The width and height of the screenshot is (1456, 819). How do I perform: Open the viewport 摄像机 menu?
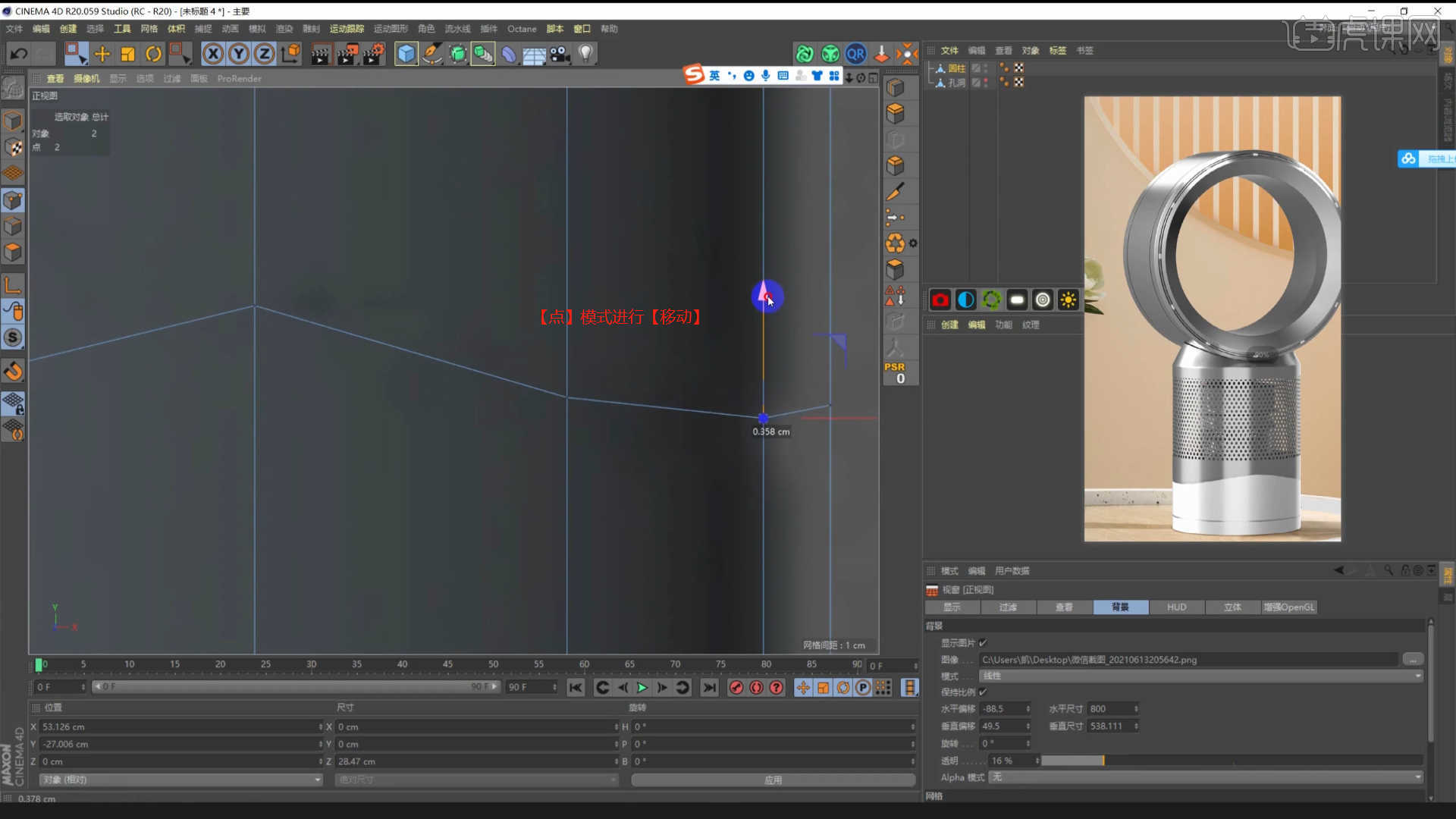tap(86, 79)
